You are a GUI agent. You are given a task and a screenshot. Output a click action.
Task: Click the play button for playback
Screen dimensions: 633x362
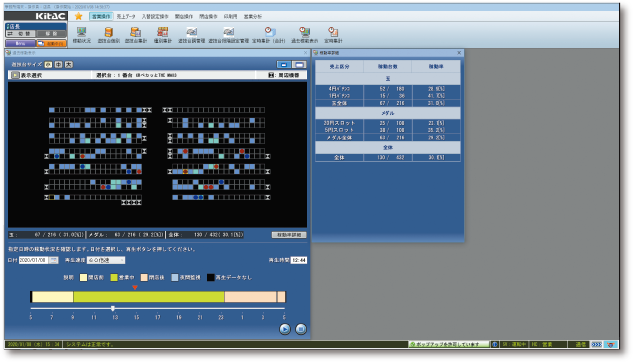285,329
